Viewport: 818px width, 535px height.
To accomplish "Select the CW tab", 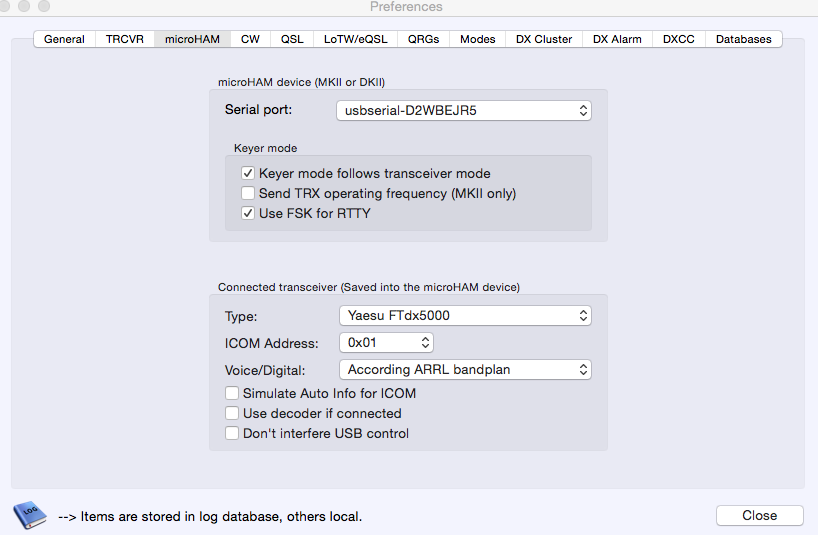I will pos(250,39).
